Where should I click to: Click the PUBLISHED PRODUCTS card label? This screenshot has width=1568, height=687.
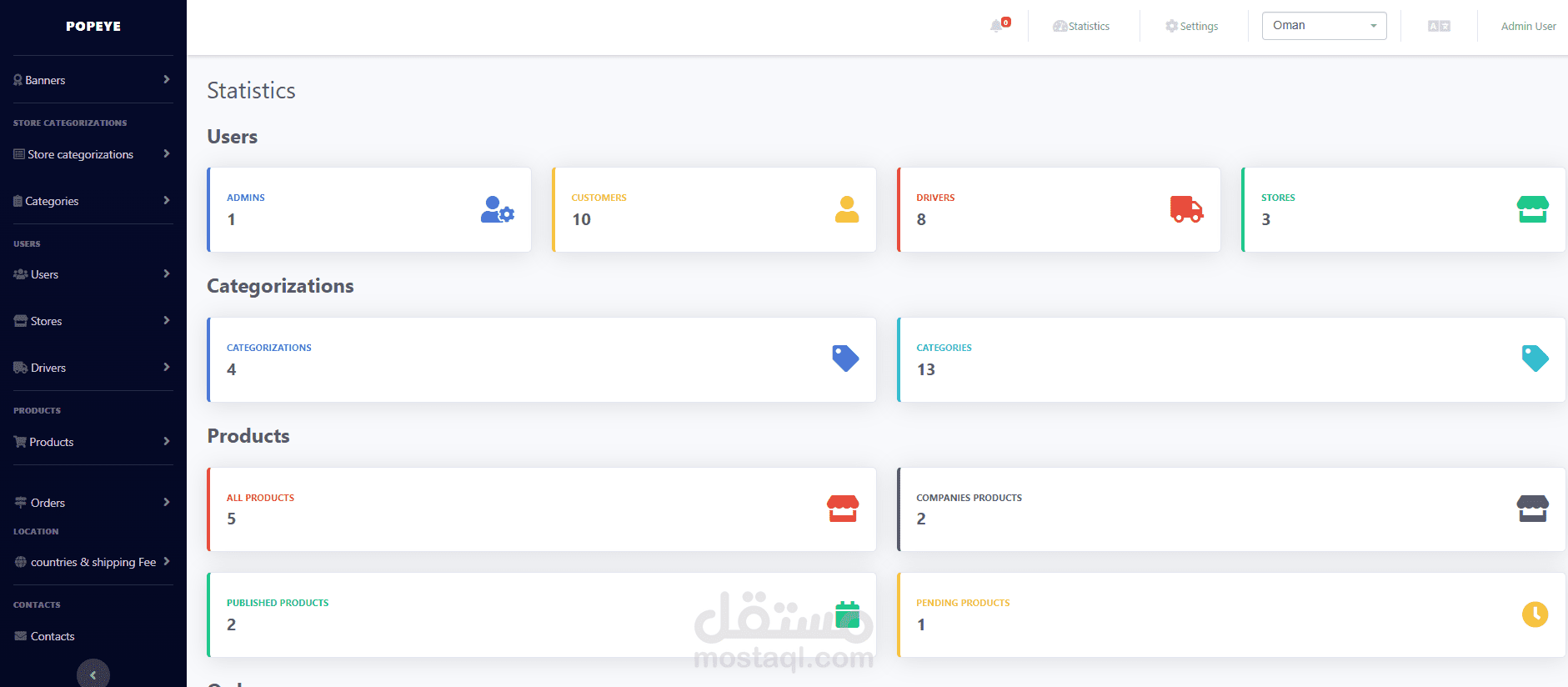278,603
